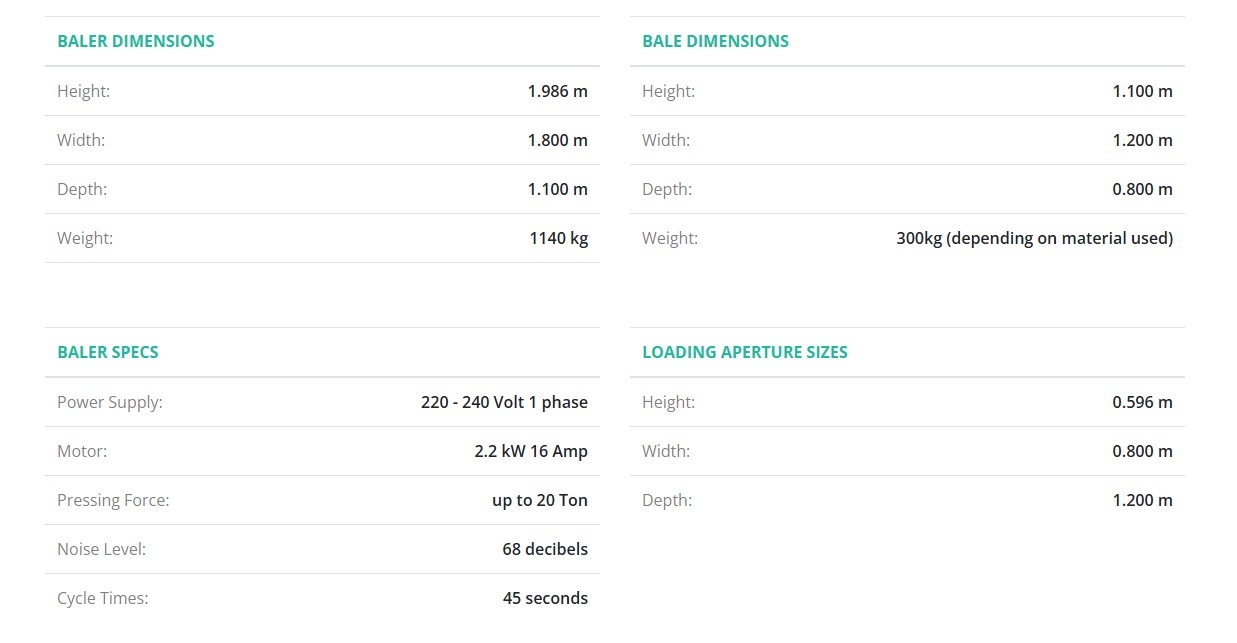Viewport: 1237px width, 643px height.
Task: Click the LOADING APERTURE SIZES heading
Action: pos(744,352)
